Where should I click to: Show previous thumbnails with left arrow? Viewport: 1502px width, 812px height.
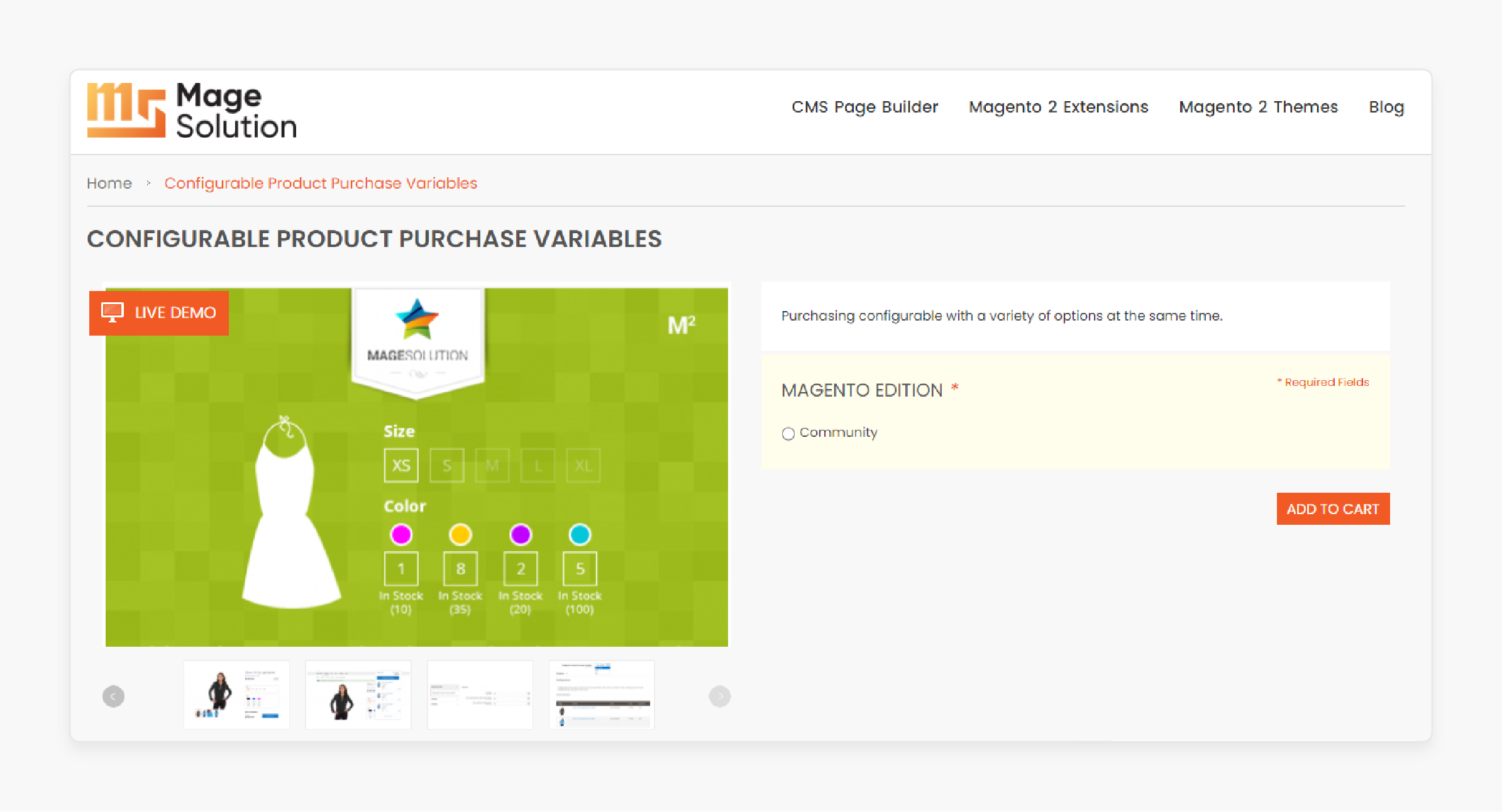pyautogui.click(x=113, y=696)
